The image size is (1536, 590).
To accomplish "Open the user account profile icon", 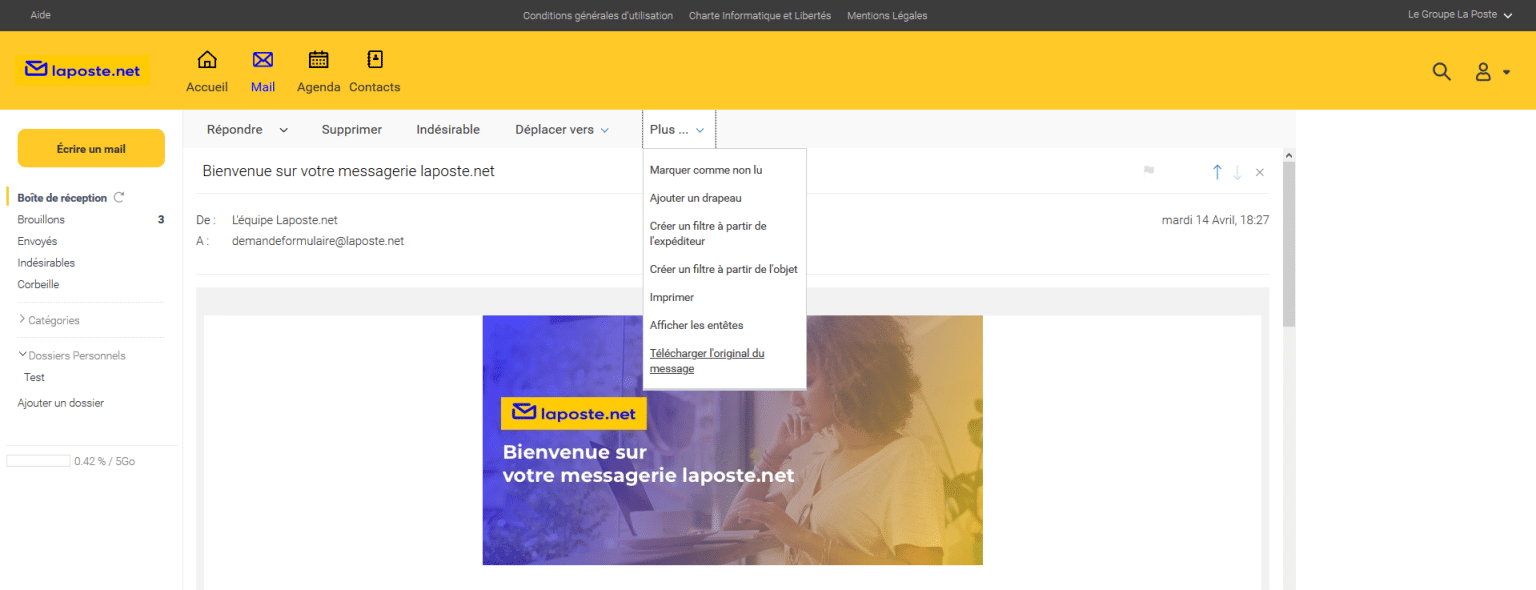I will click(1484, 72).
